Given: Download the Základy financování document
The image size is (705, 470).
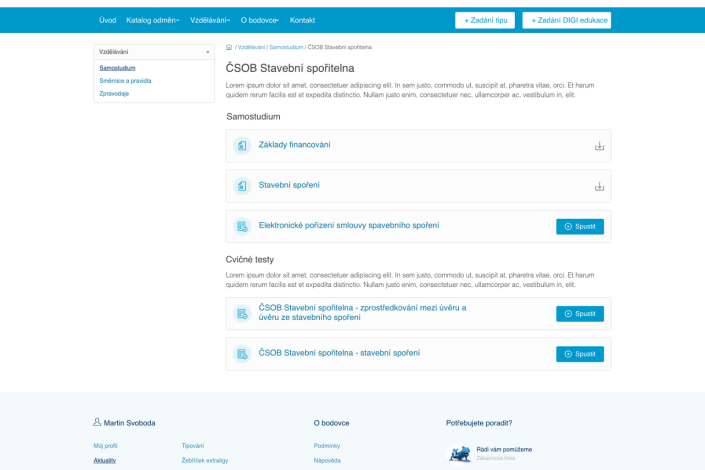Looking at the screenshot, I should click(599, 146).
